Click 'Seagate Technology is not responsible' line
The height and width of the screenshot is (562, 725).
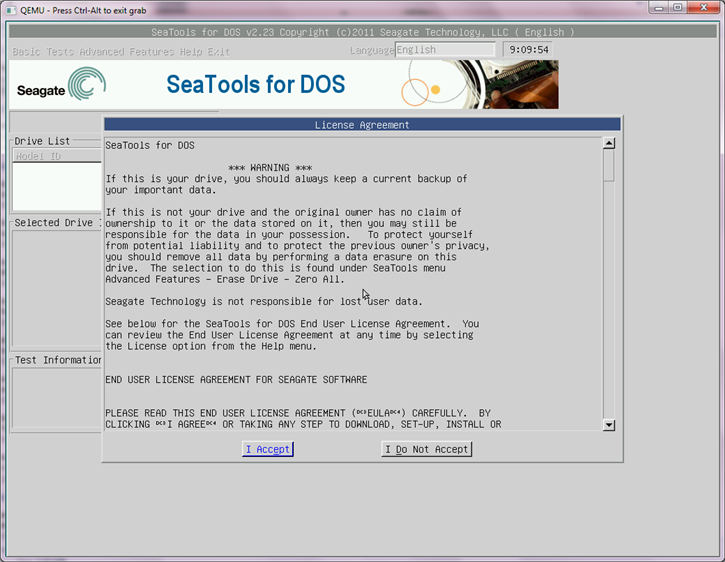264,302
